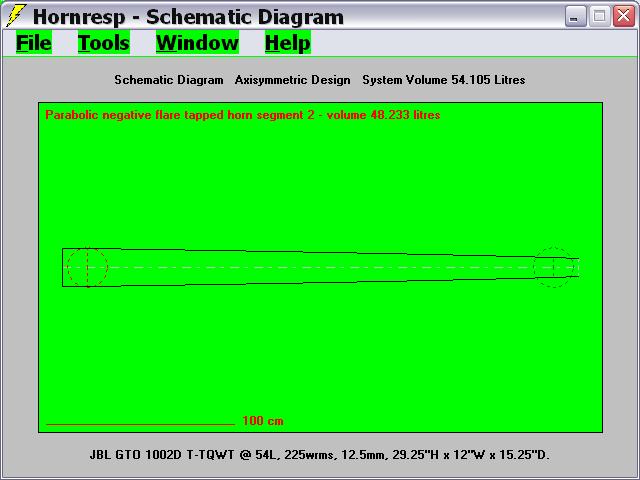Click the Hornresp lightning bolt title icon
640x480 pixels.
pos(16,16)
